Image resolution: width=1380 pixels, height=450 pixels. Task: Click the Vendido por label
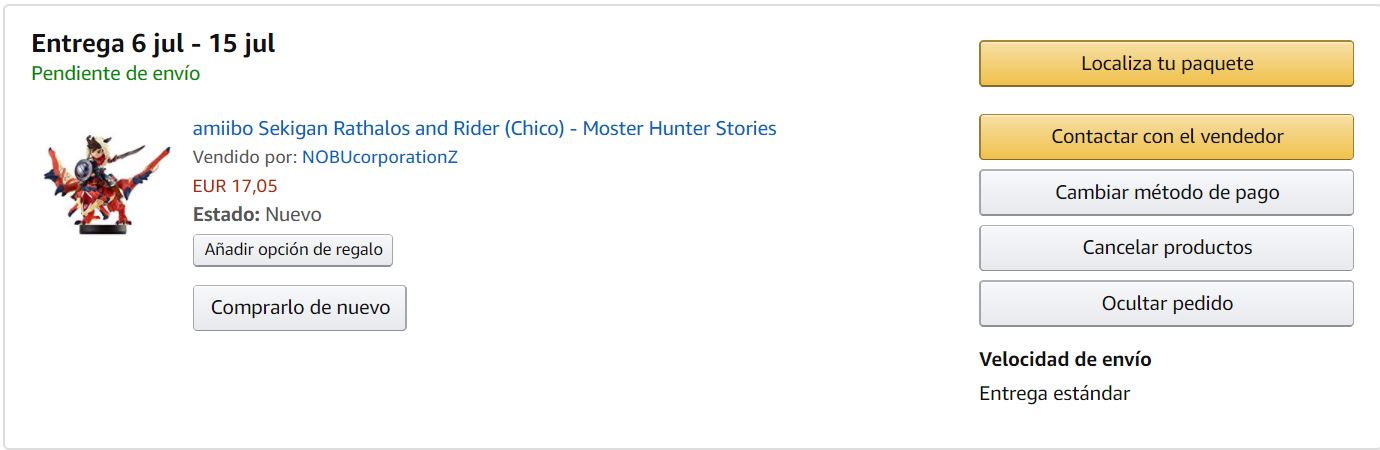(244, 157)
